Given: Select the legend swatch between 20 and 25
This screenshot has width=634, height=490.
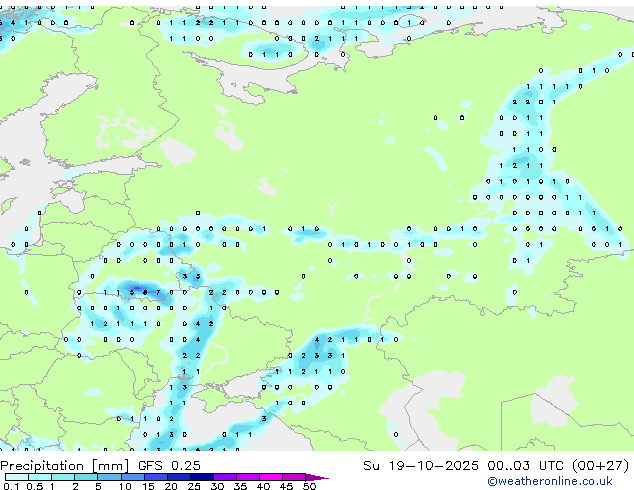Looking at the screenshot, I should pyautogui.click(x=178, y=477).
